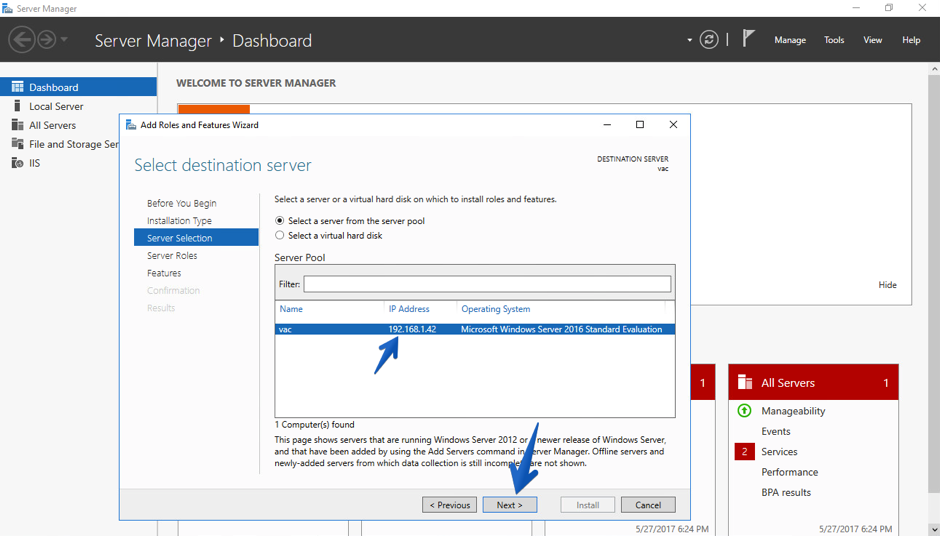Click the Local Server sidebar icon
This screenshot has width=940, height=536.
(17, 106)
